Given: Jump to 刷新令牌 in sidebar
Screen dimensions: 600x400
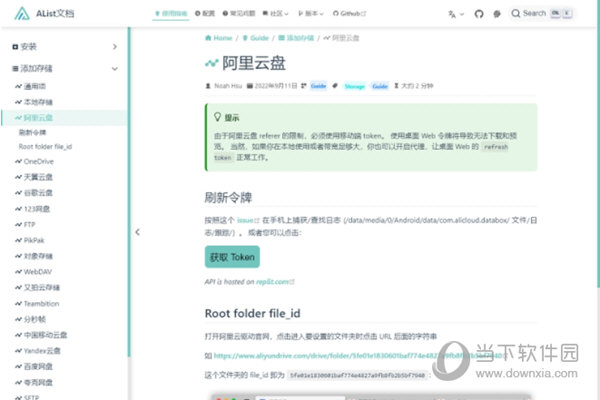Looking at the screenshot, I should [x=32, y=132].
